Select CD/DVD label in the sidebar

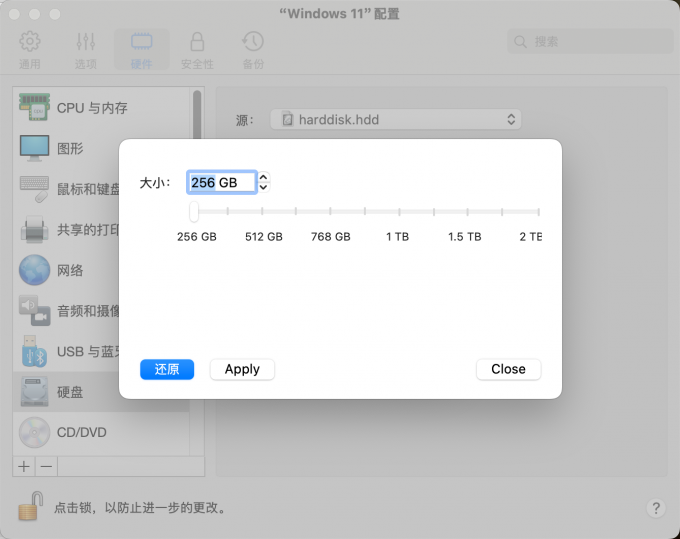(82, 432)
